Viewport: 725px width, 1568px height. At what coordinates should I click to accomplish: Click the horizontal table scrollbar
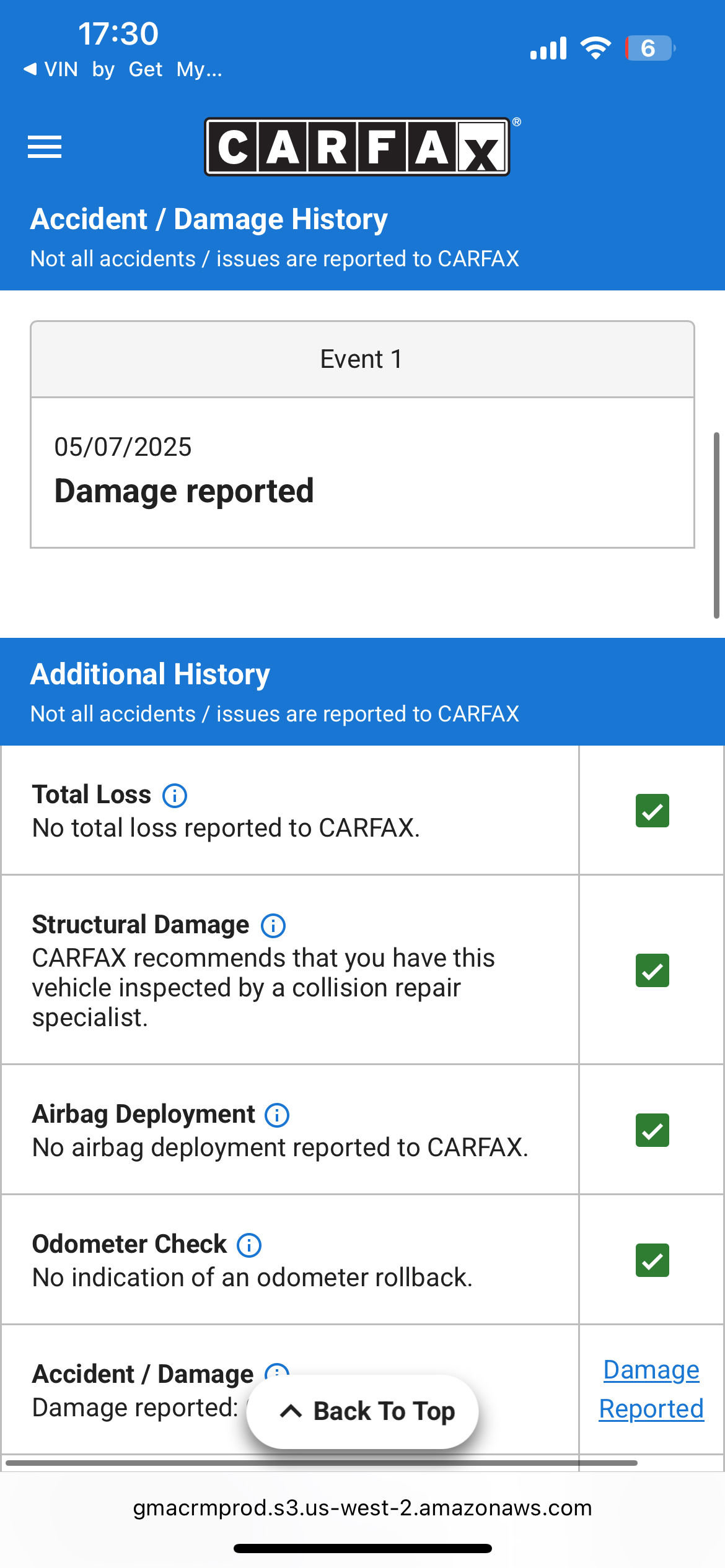321,1463
